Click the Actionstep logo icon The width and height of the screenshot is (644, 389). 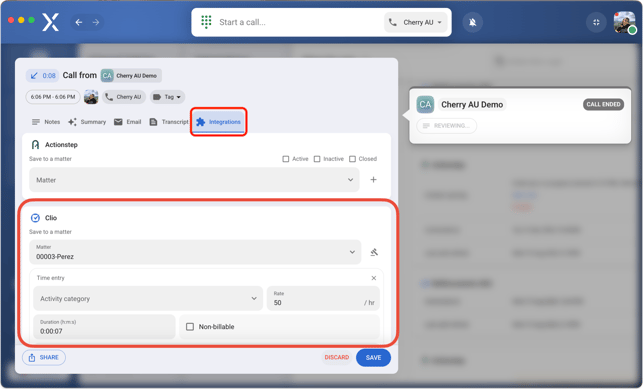pyautogui.click(x=35, y=145)
